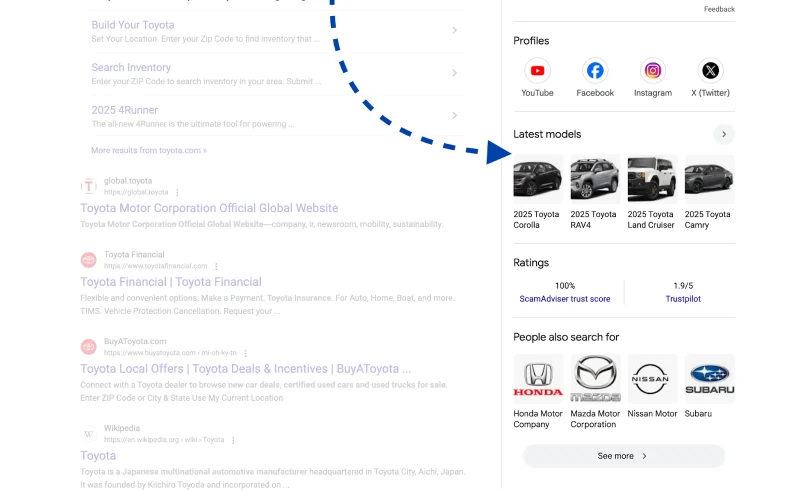The width and height of the screenshot is (800, 491).
Task: Select the Mazda Motor Corporation logo
Action: pyautogui.click(x=595, y=379)
